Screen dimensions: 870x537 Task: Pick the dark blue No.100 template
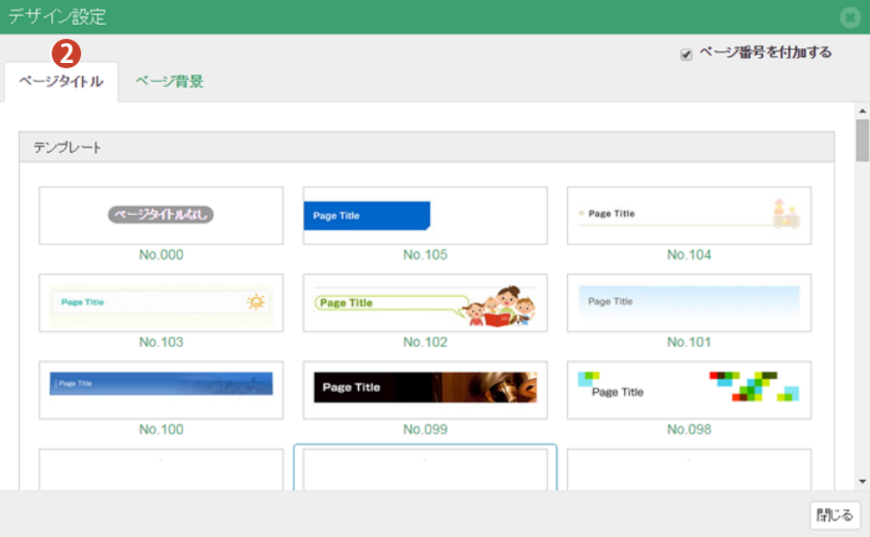pos(161,389)
